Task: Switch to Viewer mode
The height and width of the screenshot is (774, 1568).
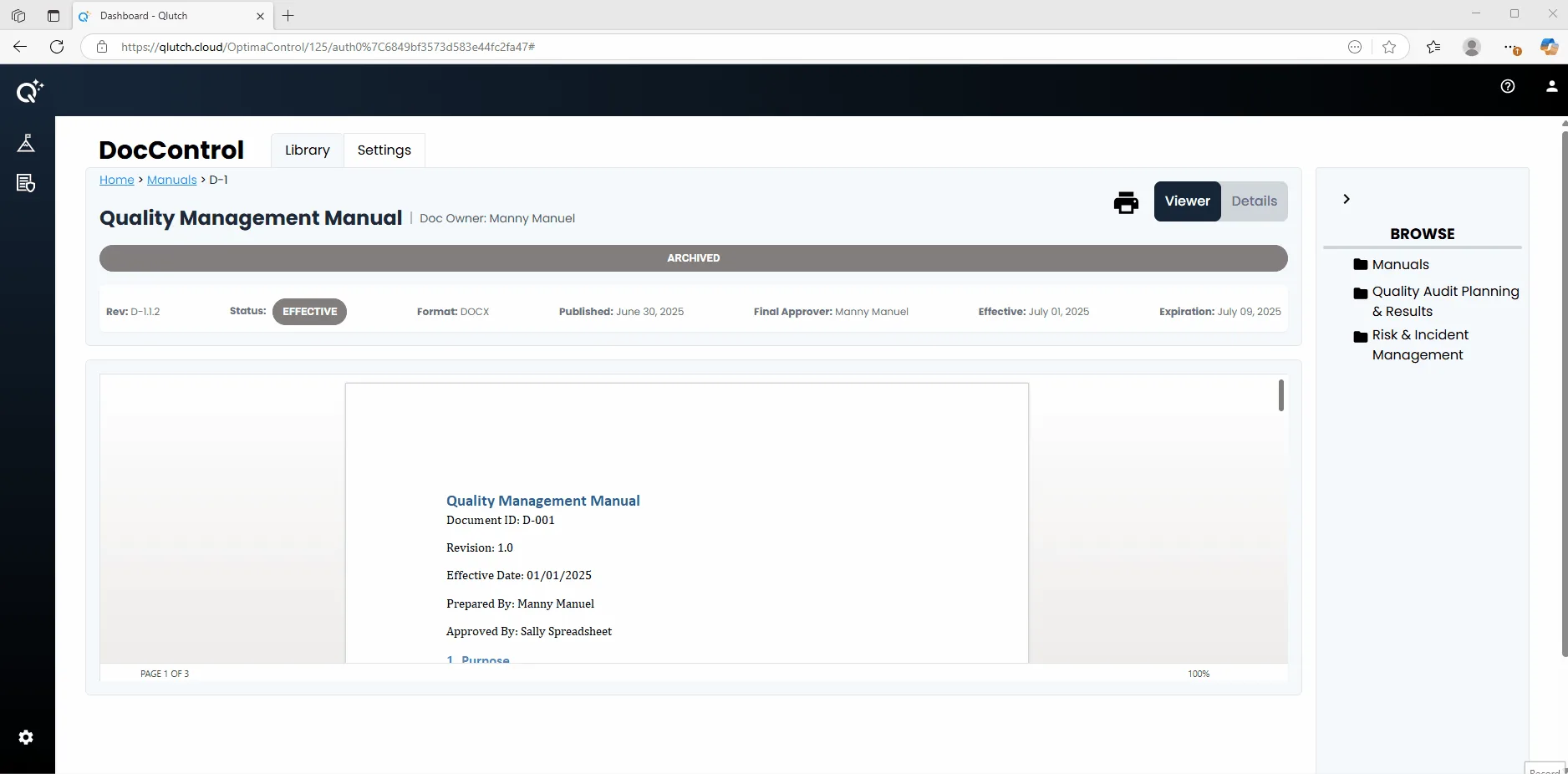Action: (x=1187, y=201)
